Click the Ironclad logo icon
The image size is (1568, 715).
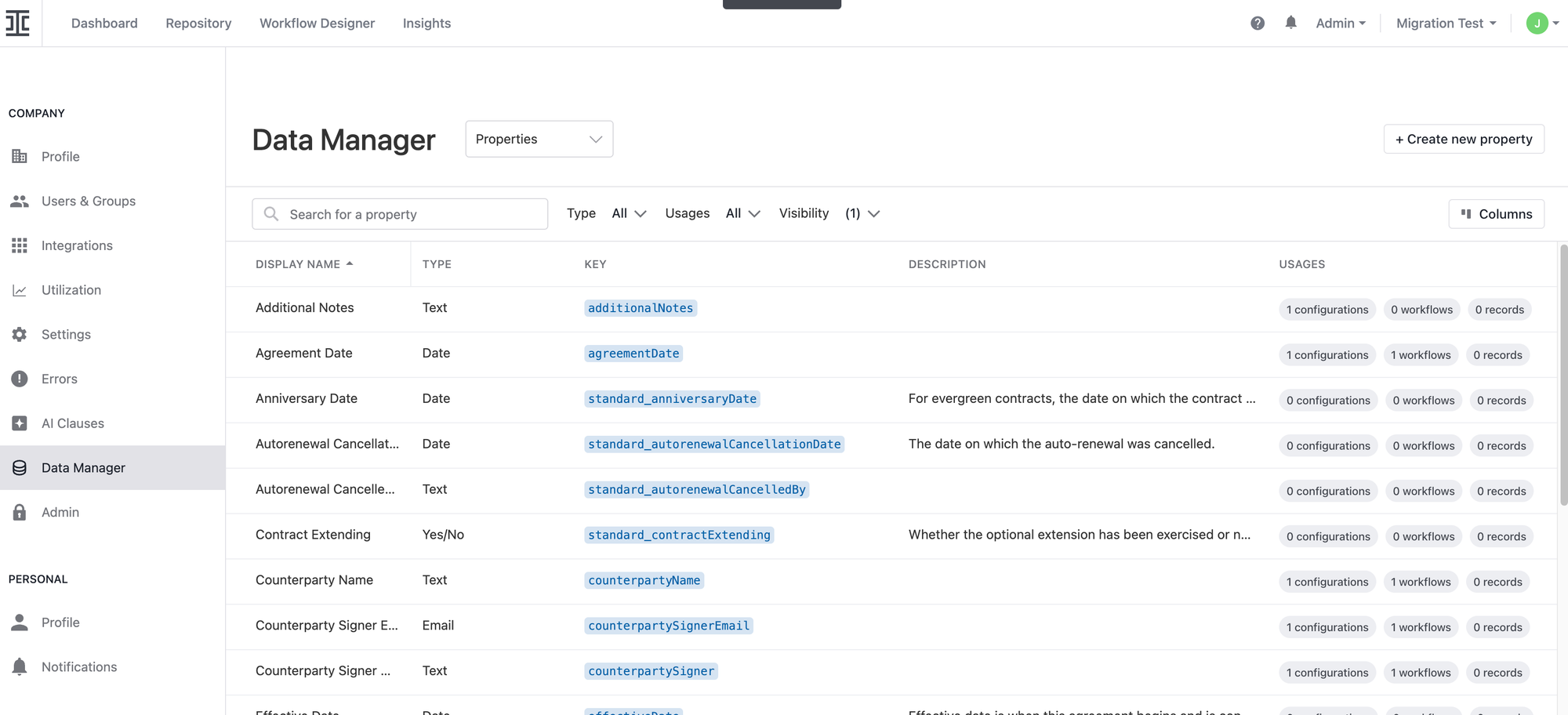coord(18,24)
